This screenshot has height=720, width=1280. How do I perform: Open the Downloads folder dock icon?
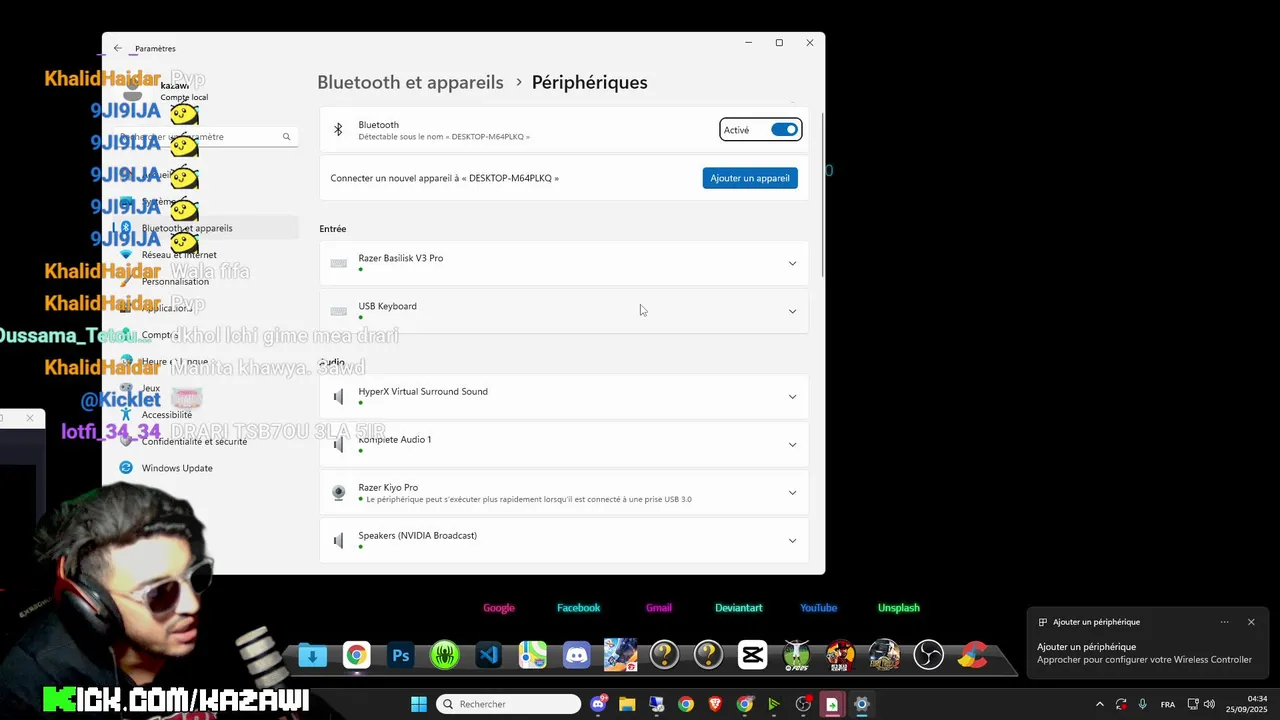[313, 656]
